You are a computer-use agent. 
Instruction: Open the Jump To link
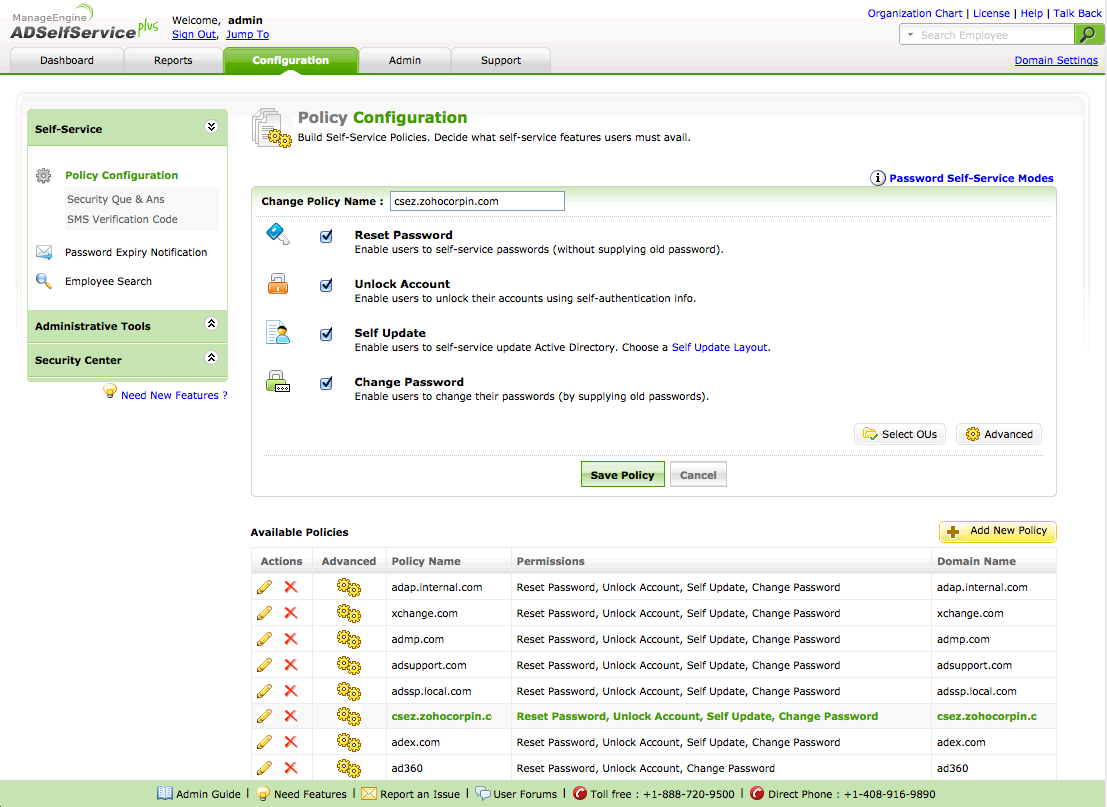click(247, 35)
